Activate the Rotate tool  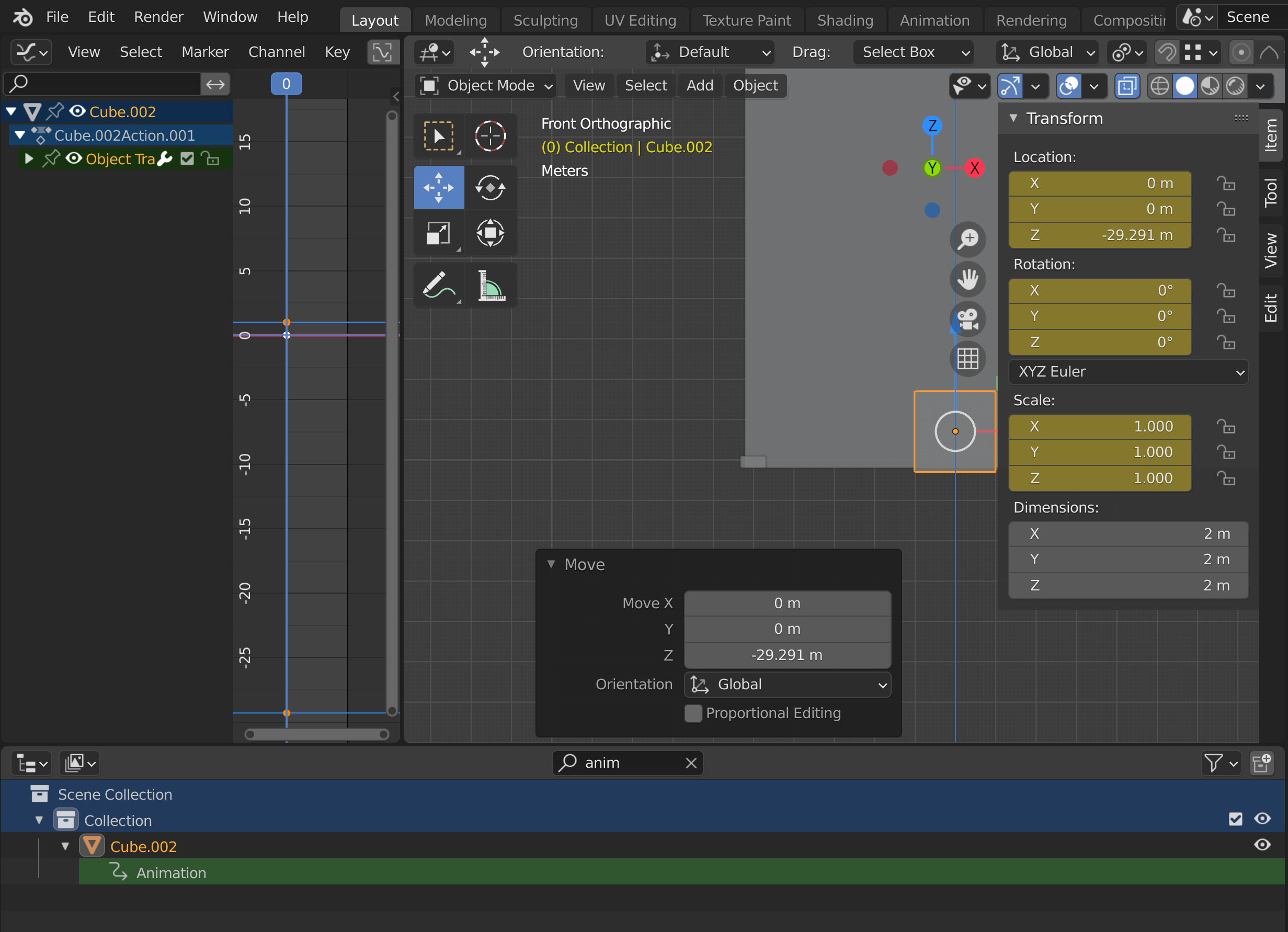489,187
